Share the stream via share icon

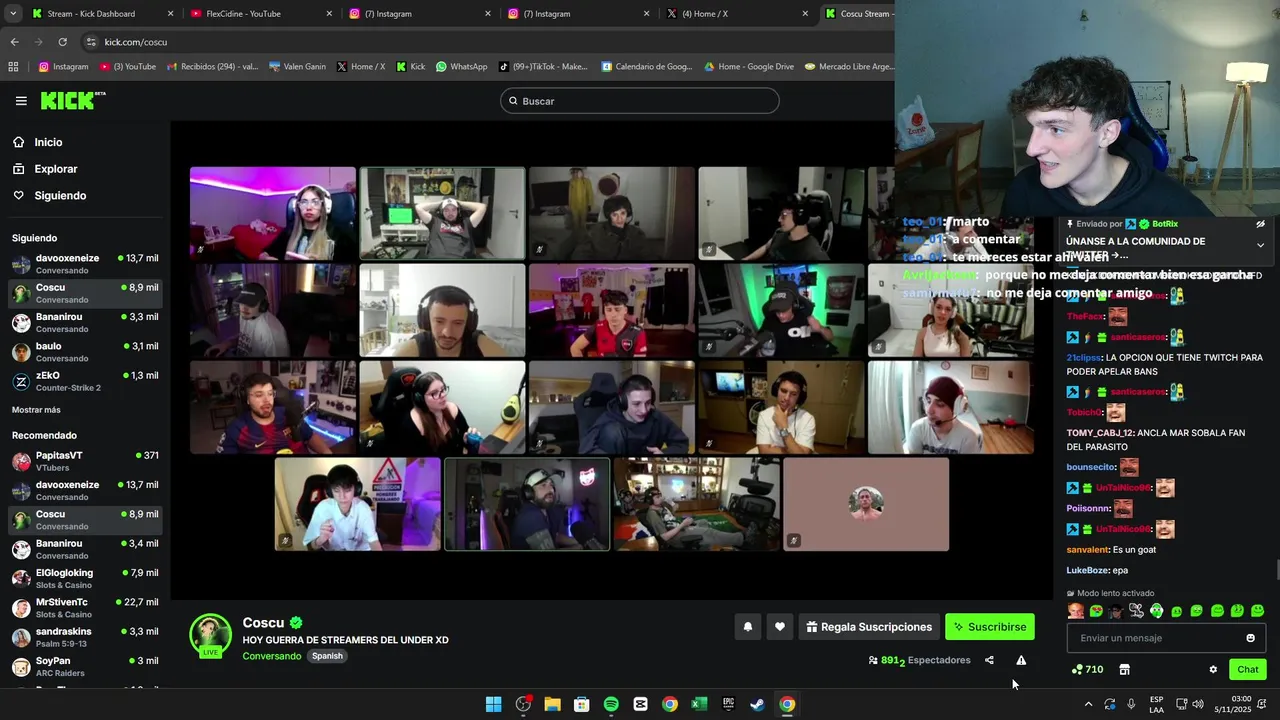coord(989,660)
